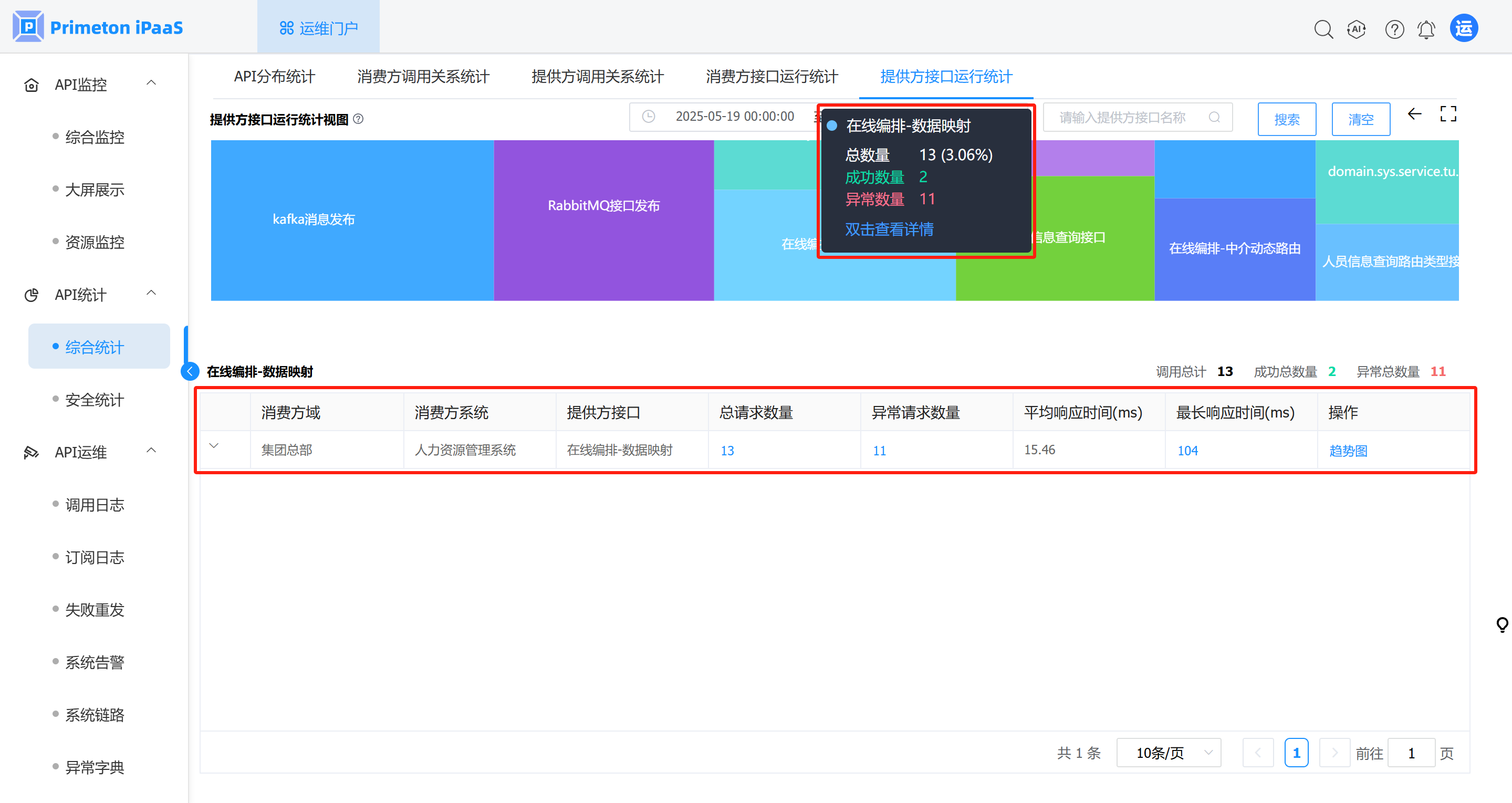
Task: Click the purple RabbitMQ接口发布 treemap block
Action: 603,220
